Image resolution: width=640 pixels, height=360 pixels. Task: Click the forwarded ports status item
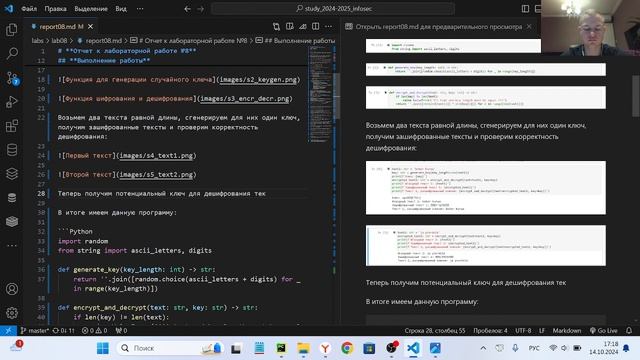(121, 331)
